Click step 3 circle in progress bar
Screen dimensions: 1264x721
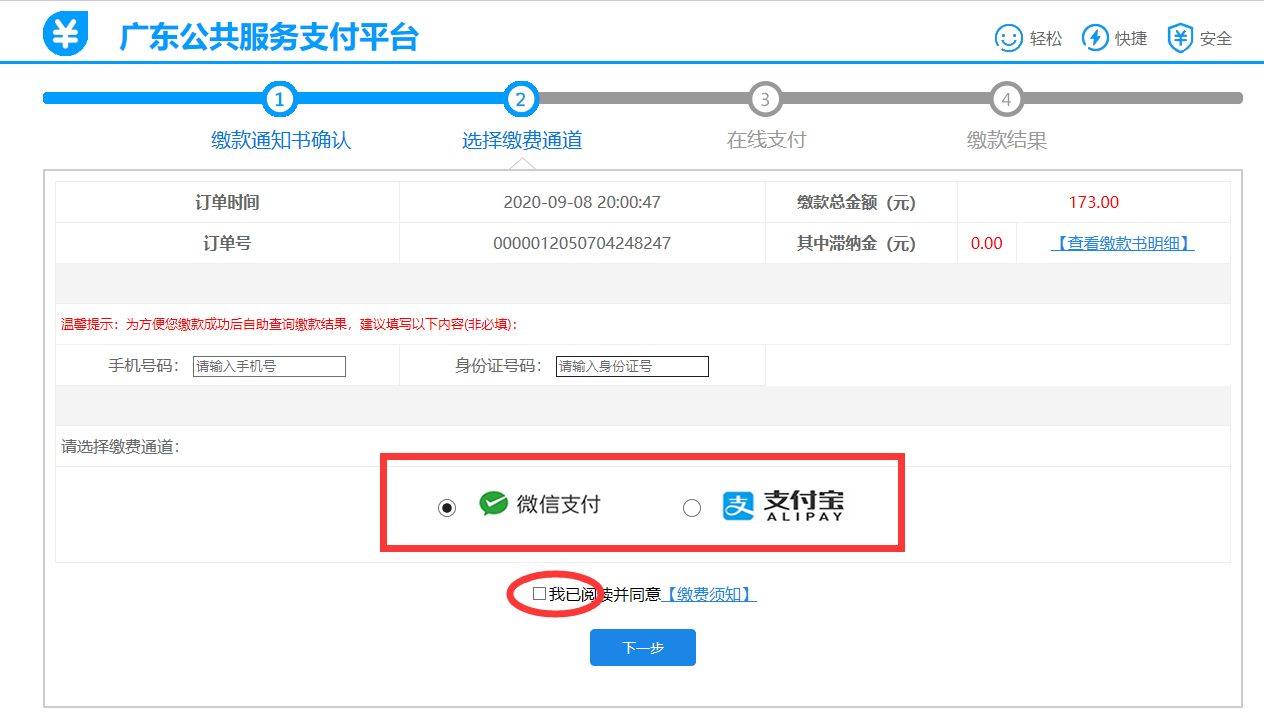pos(765,99)
